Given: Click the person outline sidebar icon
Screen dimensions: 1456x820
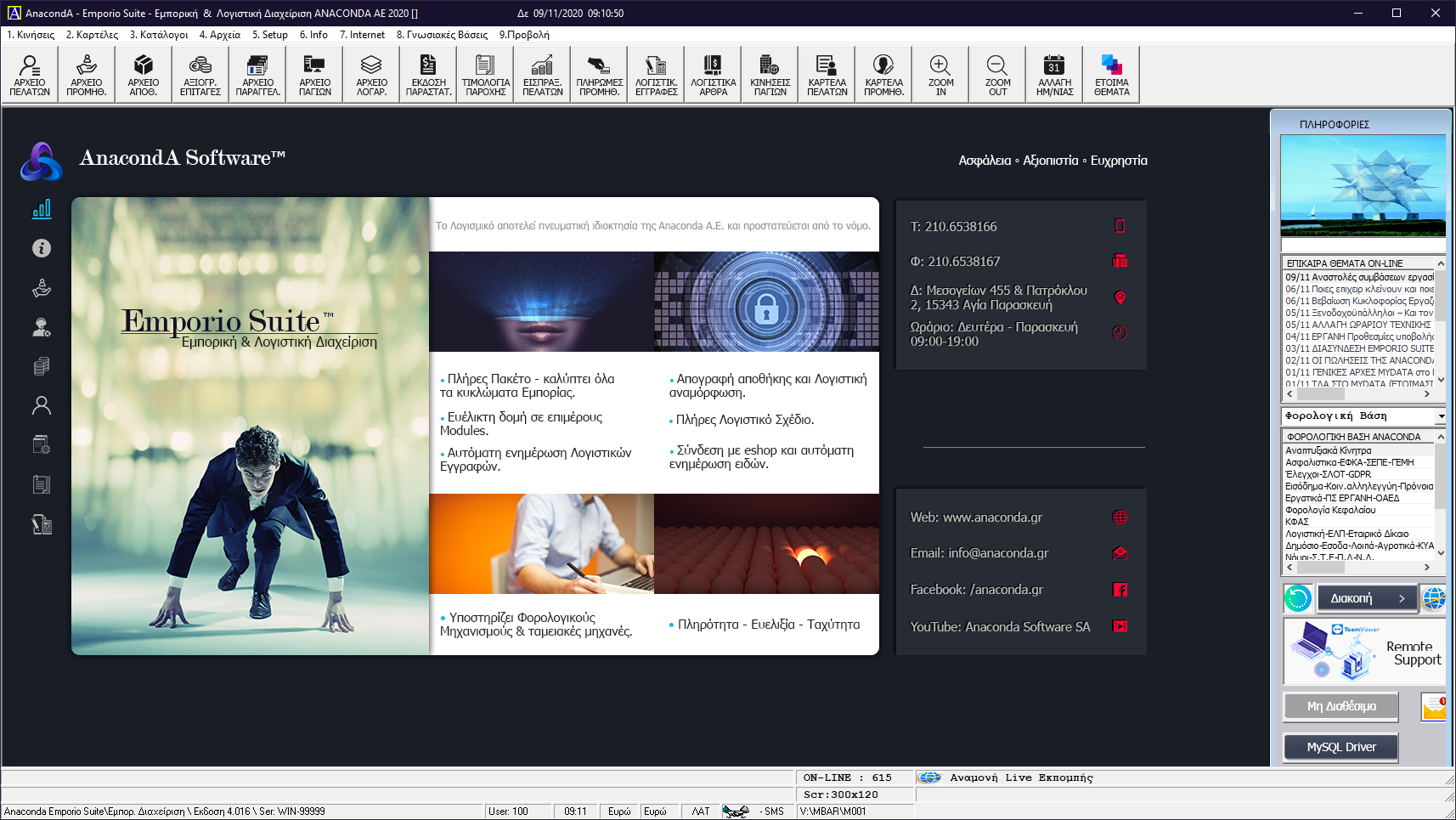Looking at the screenshot, I should click(x=42, y=405).
